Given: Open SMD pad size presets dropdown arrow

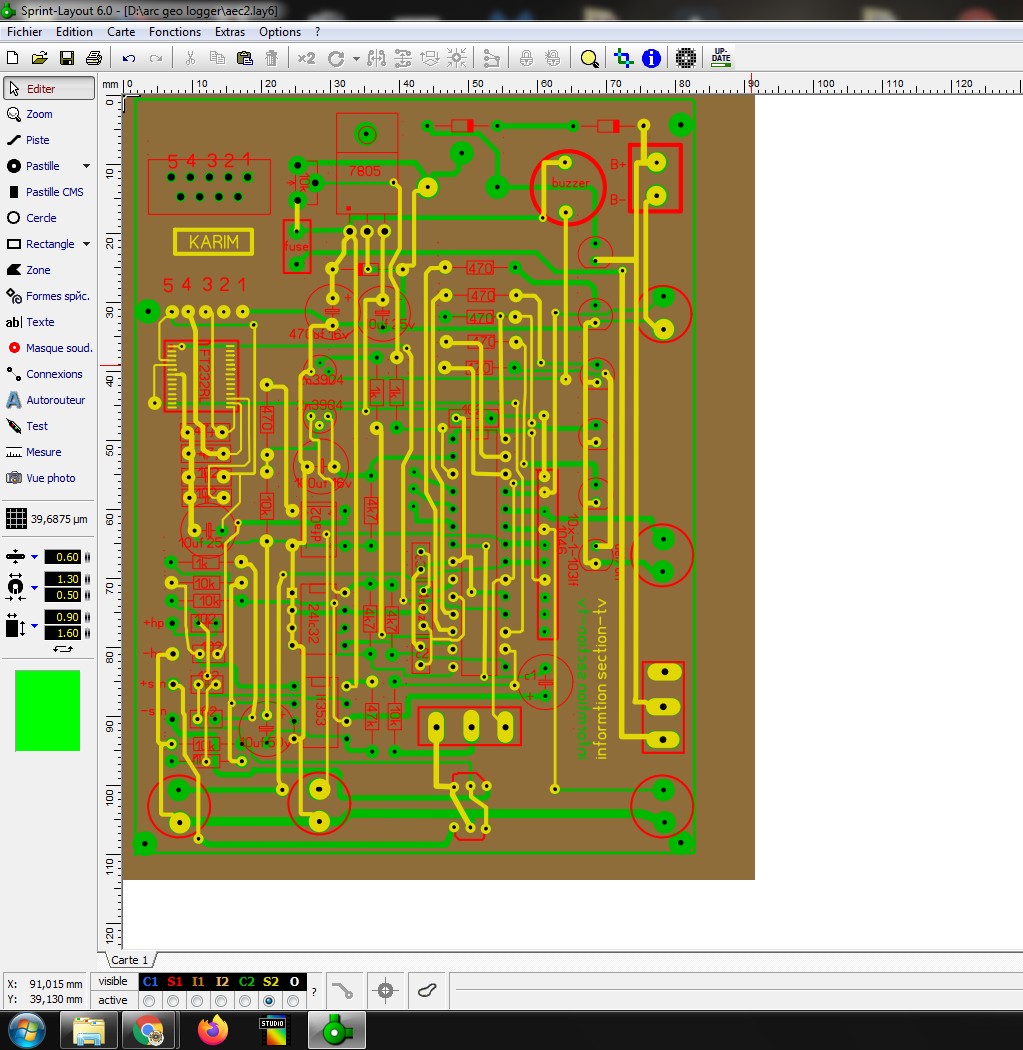Looking at the screenshot, I should (x=34, y=625).
